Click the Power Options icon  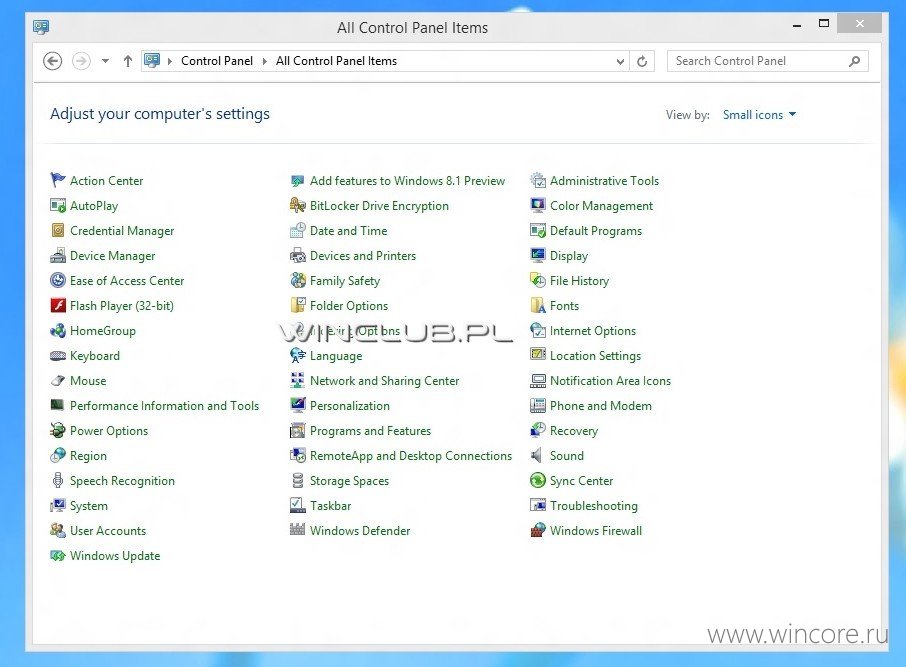(x=58, y=430)
